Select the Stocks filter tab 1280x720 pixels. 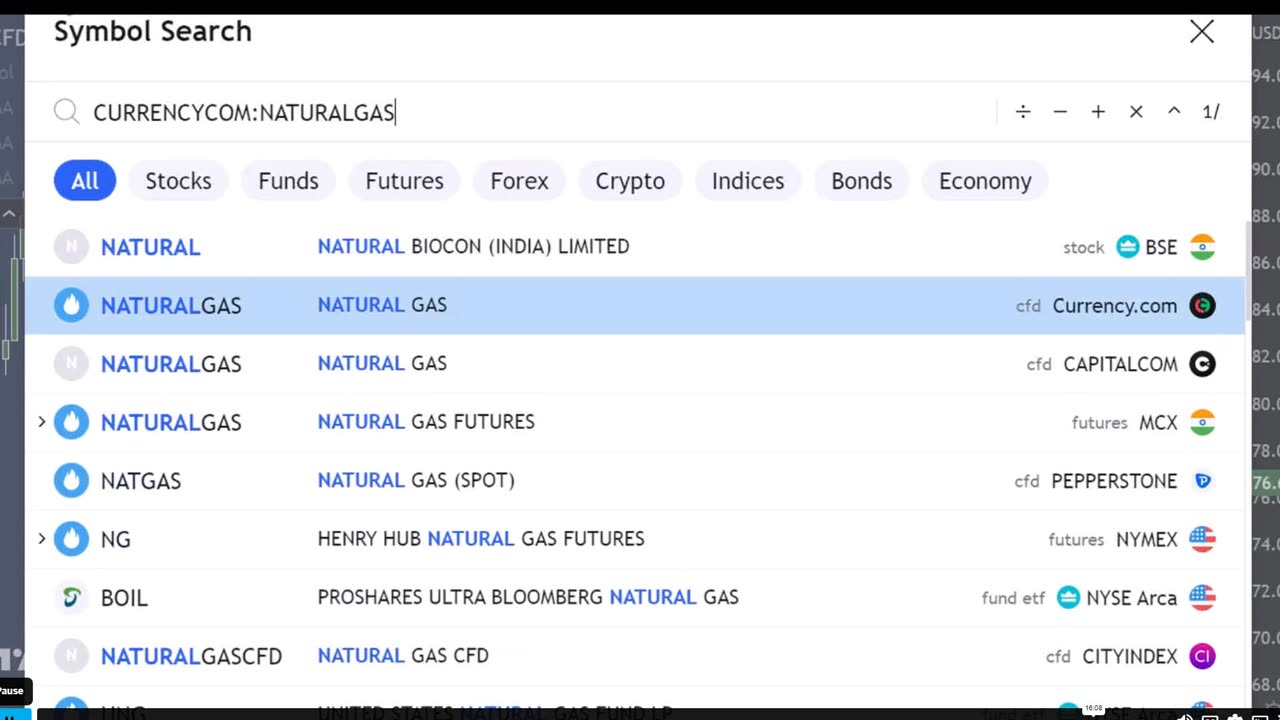click(178, 181)
